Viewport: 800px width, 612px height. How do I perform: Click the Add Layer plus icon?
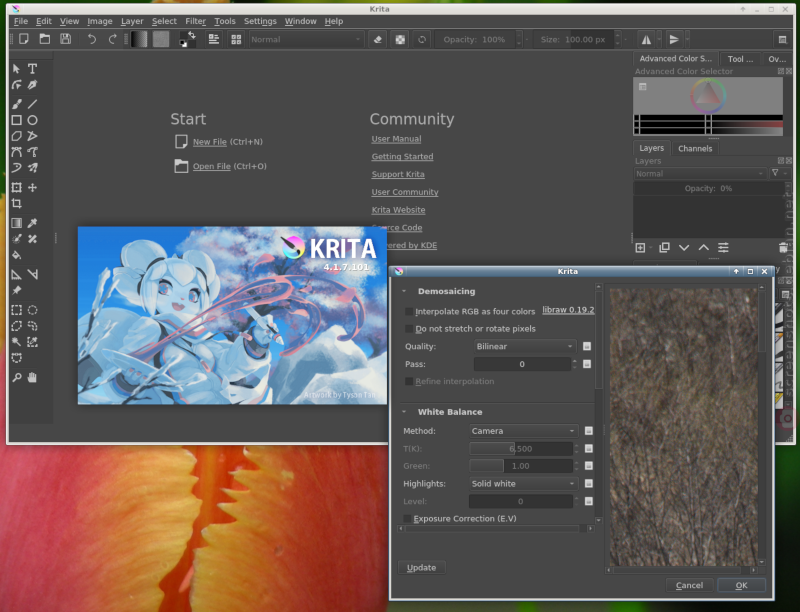pyautogui.click(x=640, y=248)
